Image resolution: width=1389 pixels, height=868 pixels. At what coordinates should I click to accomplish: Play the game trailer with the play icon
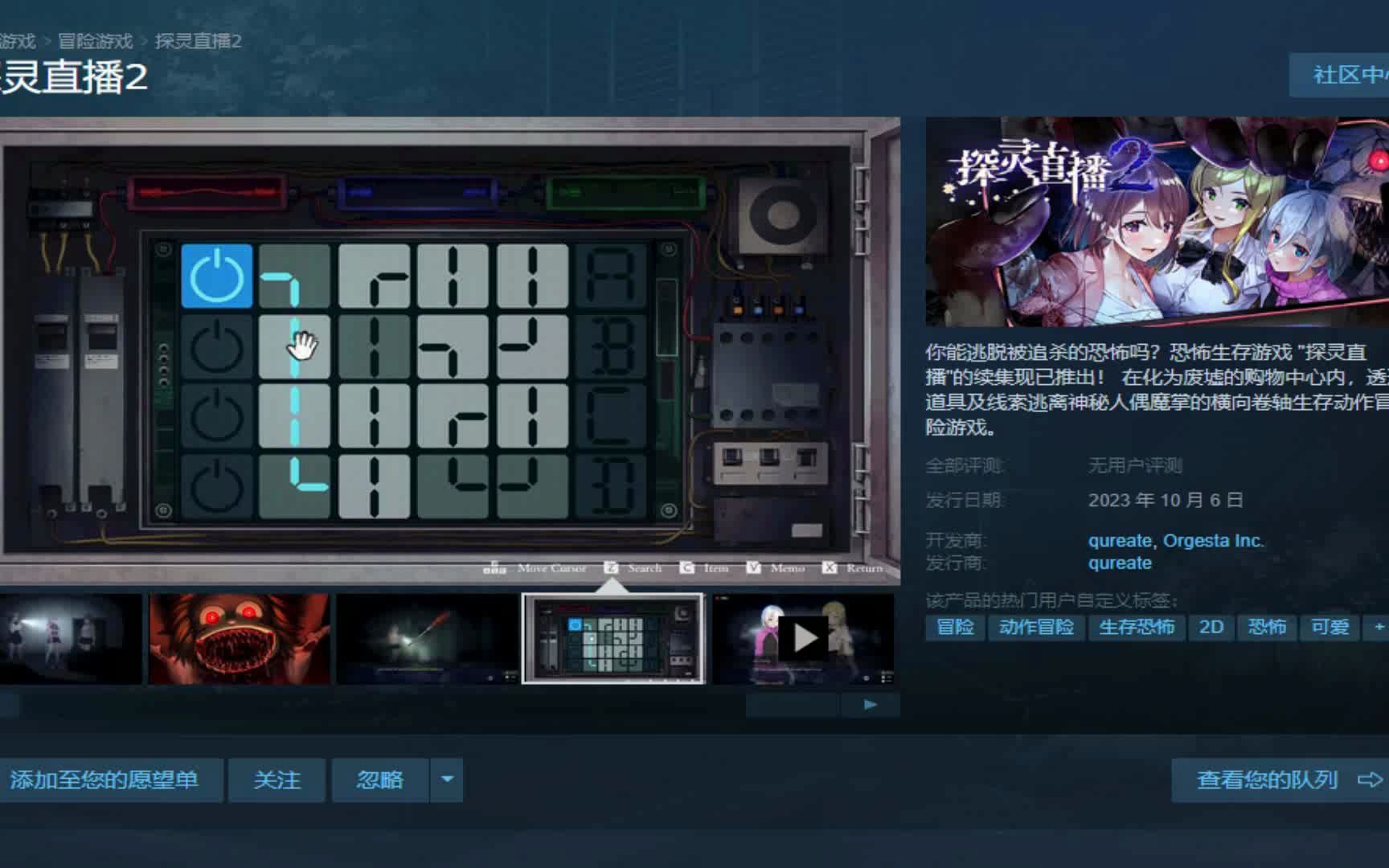[x=803, y=637]
